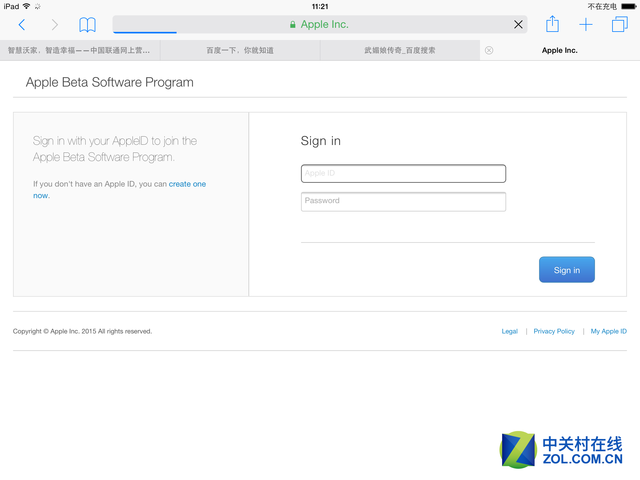Focus the Password input field

coord(403,202)
